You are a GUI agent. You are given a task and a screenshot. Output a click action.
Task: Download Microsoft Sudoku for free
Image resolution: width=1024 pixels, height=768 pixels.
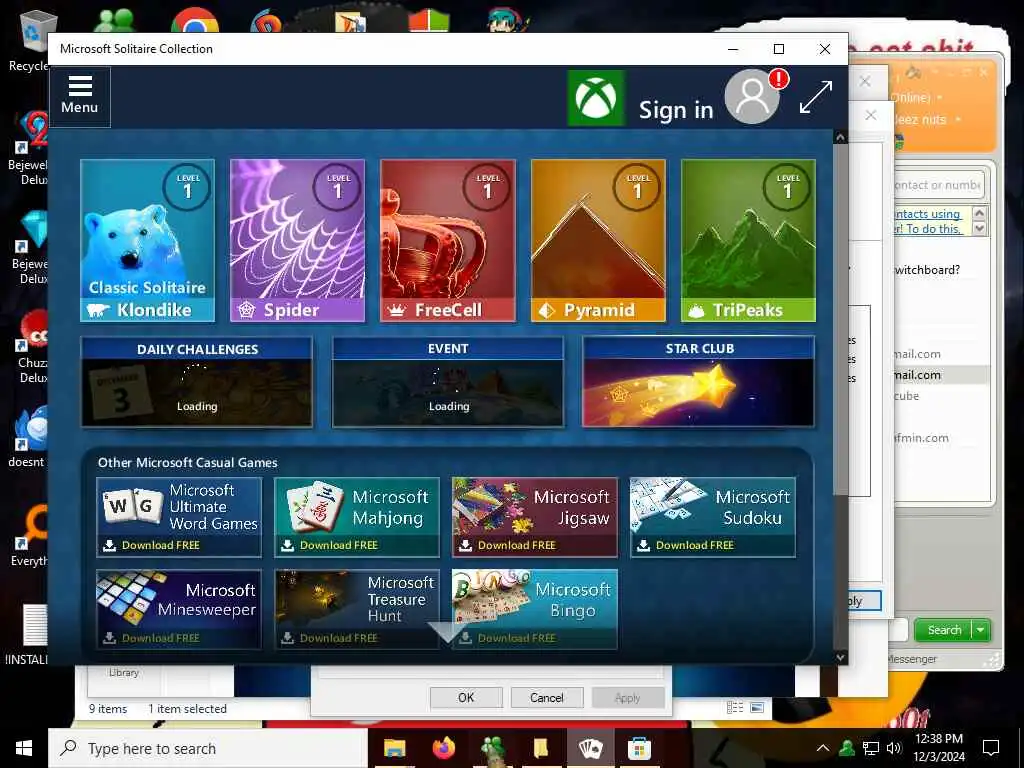pyautogui.click(x=712, y=517)
